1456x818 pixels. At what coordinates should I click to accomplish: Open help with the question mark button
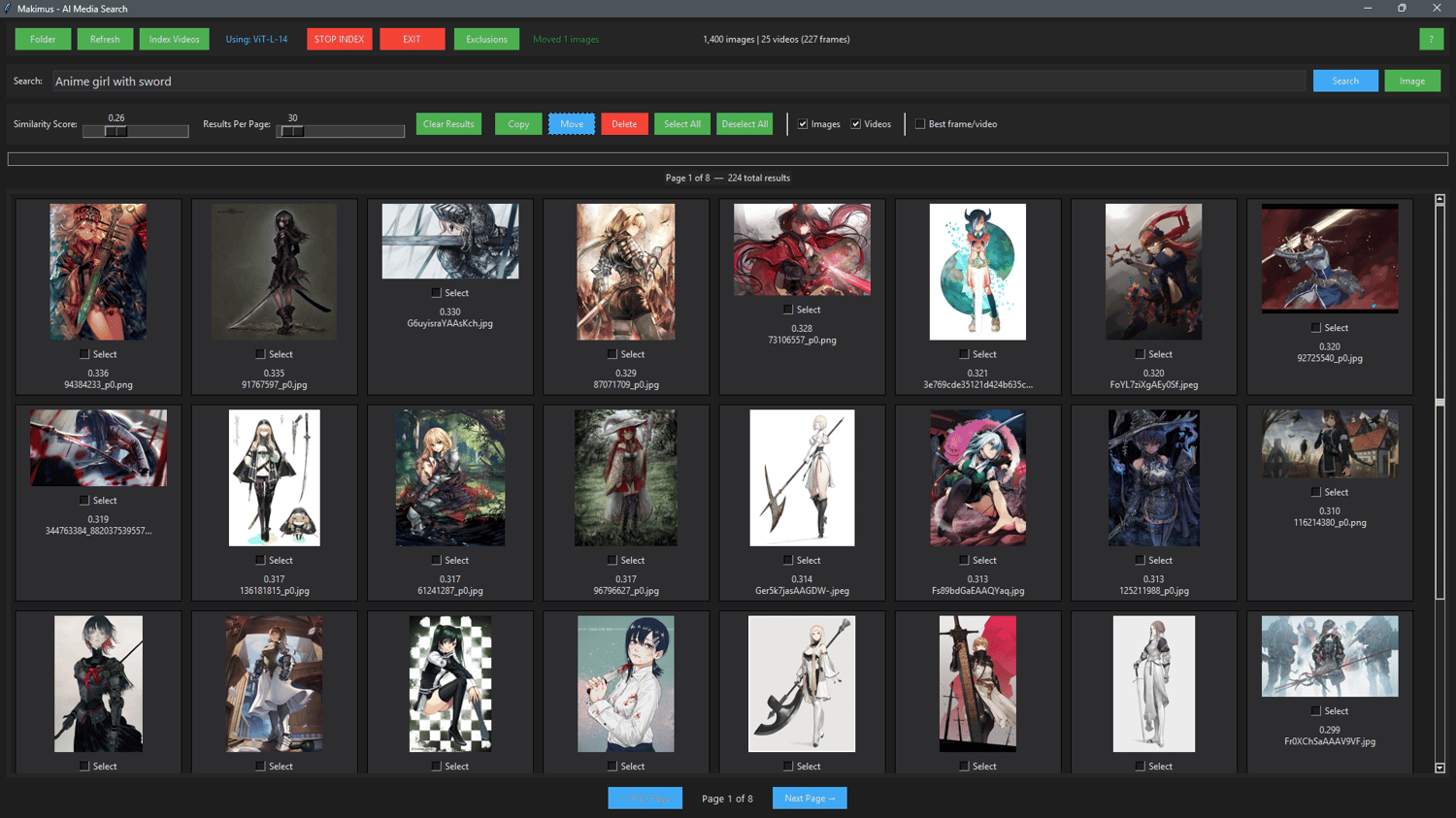(x=1431, y=39)
